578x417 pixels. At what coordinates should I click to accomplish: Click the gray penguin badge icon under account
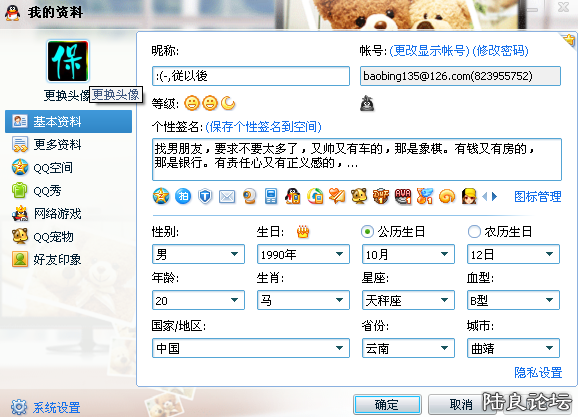[367, 103]
